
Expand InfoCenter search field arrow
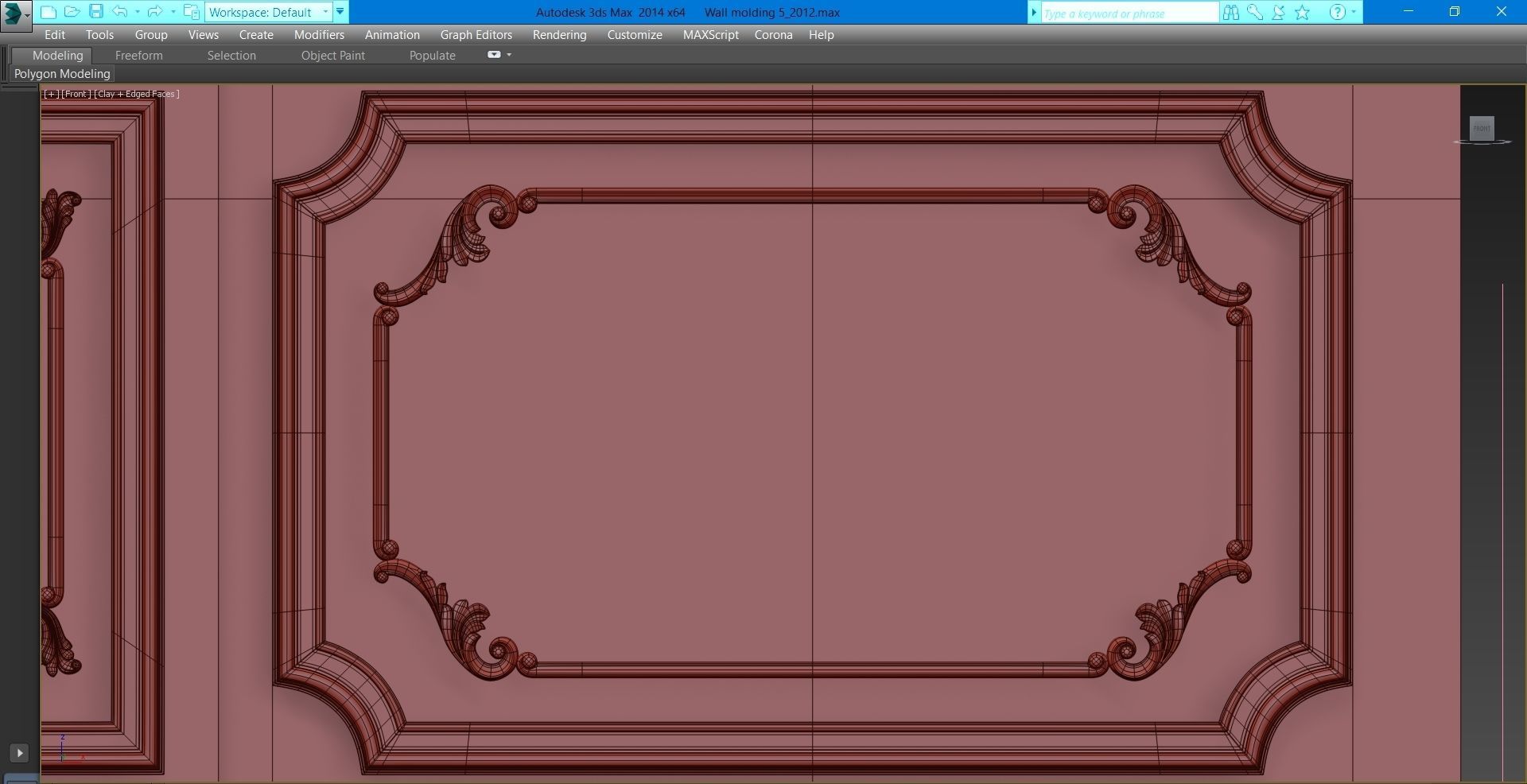click(x=1034, y=13)
